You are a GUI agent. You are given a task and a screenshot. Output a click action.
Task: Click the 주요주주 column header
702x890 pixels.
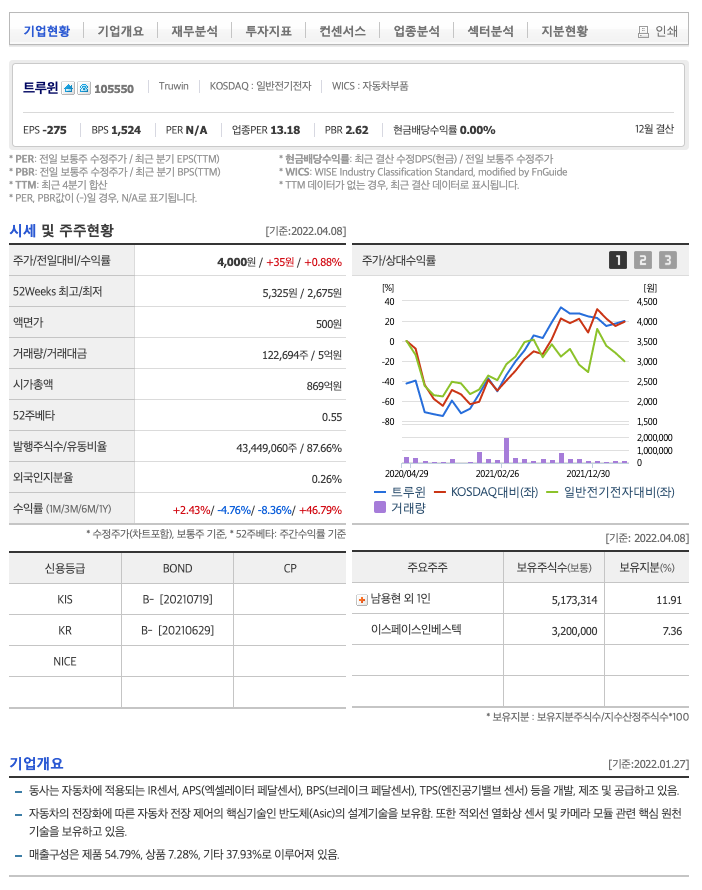427,567
